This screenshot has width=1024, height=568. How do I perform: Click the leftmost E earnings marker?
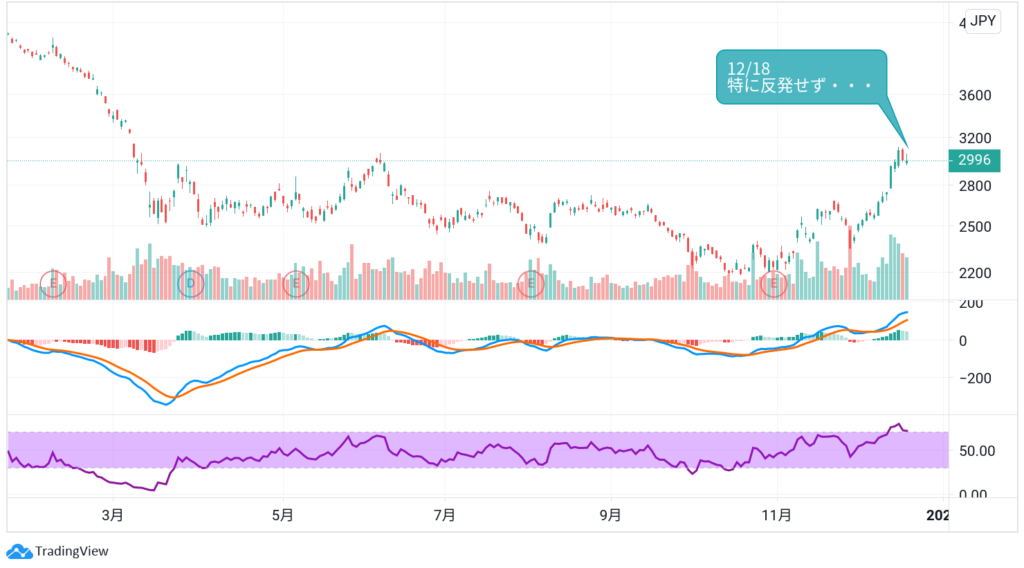[55, 284]
